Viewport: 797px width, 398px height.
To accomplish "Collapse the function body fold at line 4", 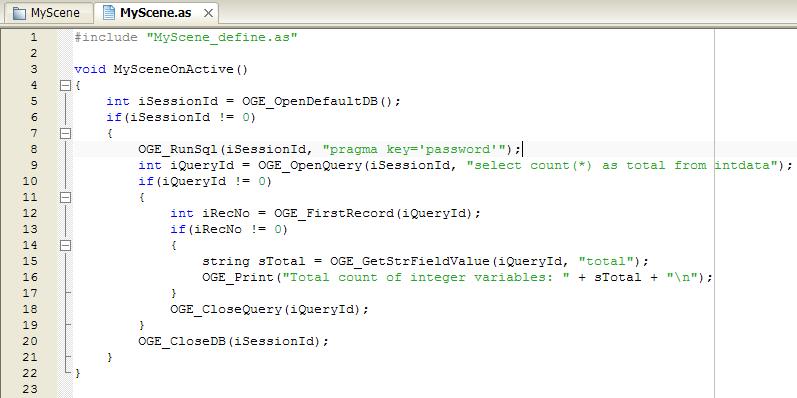I will coord(65,85).
